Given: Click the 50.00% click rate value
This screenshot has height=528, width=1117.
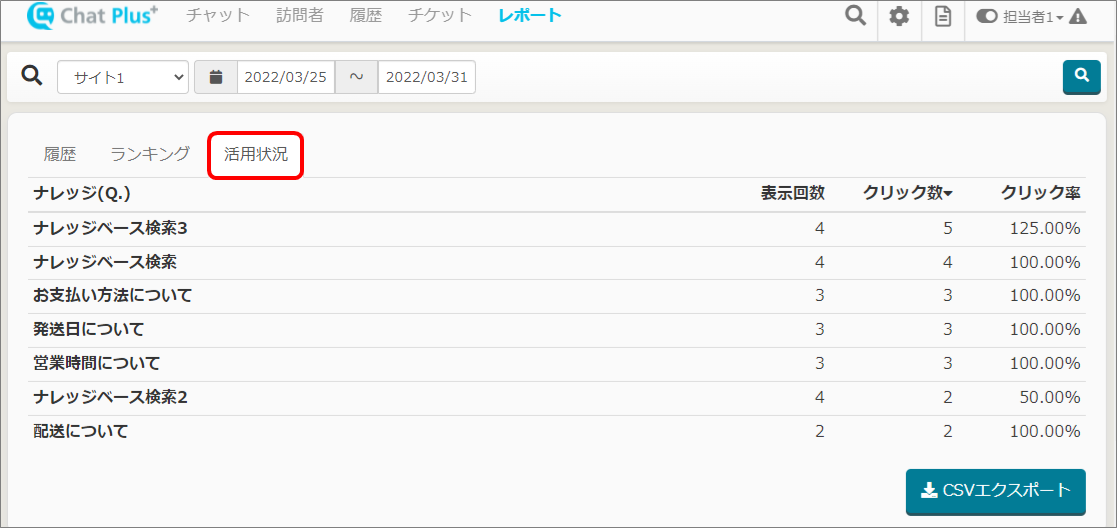Looking at the screenshot, I should point(1050,397).
